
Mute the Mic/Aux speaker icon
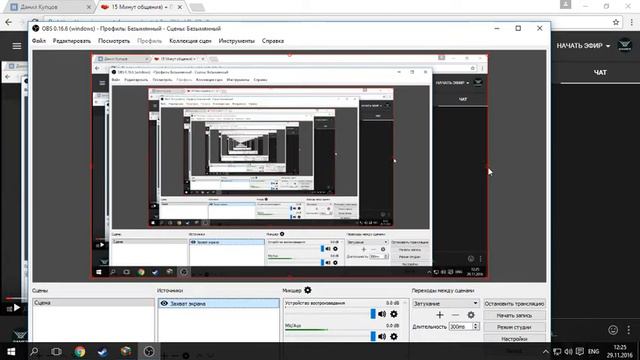(x=382, y=336)
